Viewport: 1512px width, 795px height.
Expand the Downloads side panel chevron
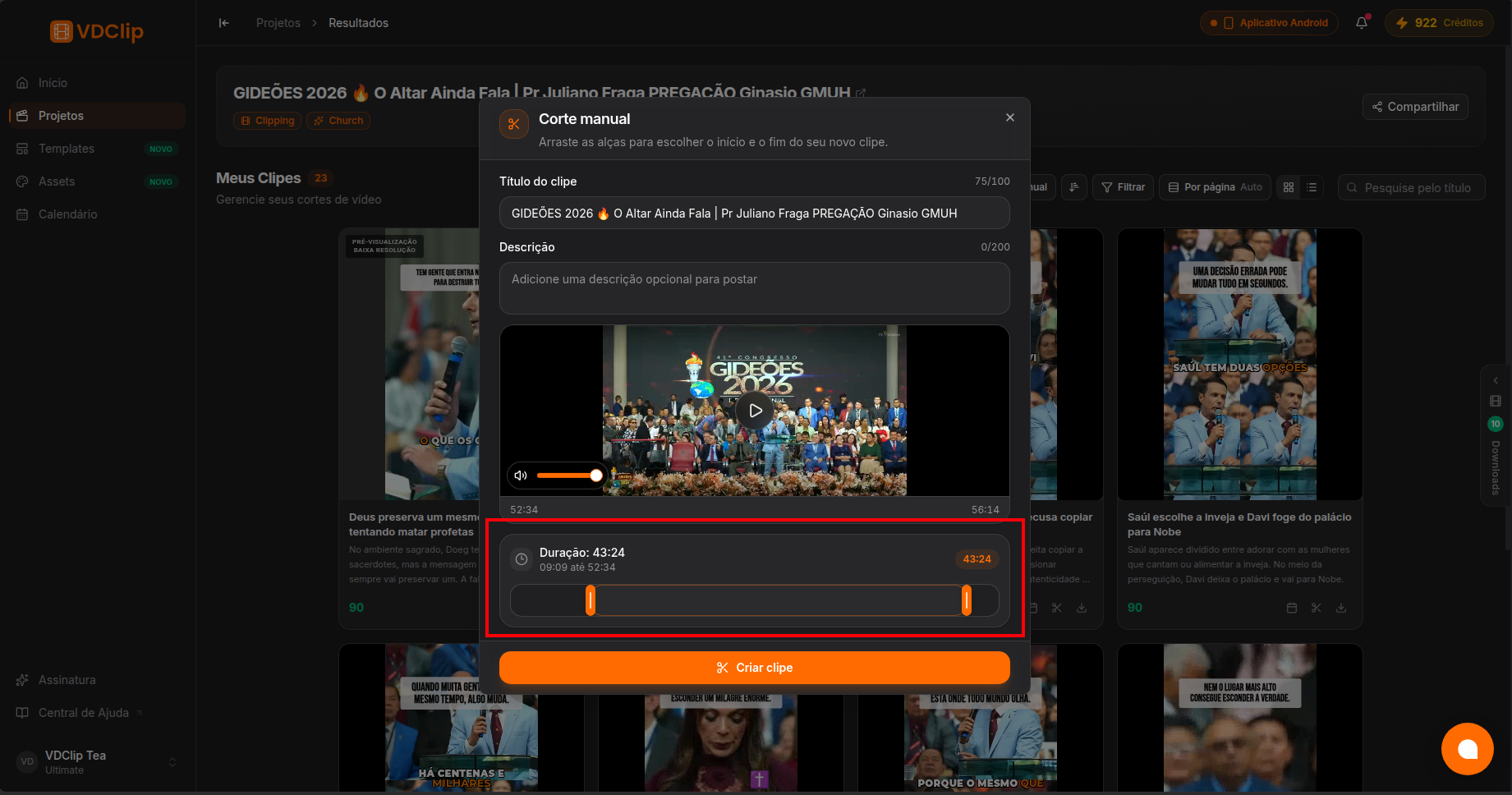(1496, 380)
